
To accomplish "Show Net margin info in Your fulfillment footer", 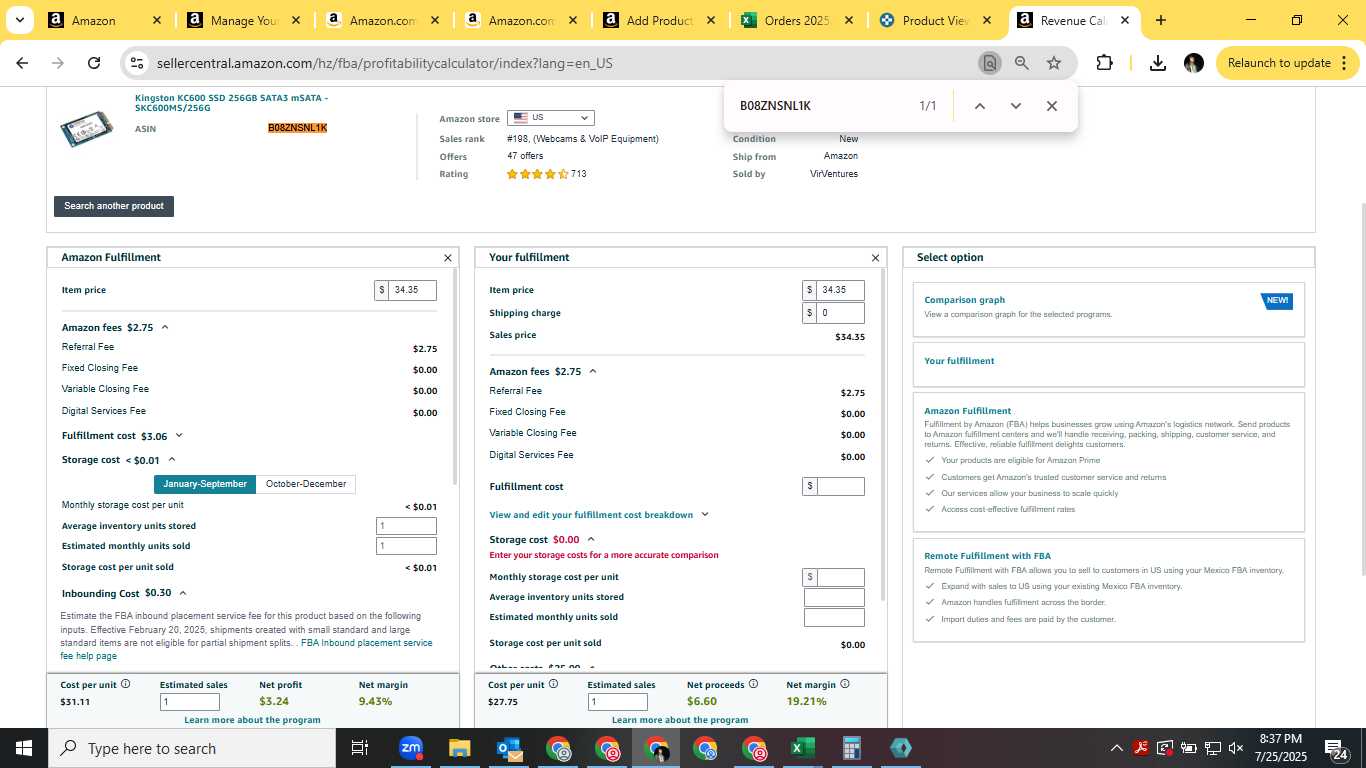I will coord(845,684).
